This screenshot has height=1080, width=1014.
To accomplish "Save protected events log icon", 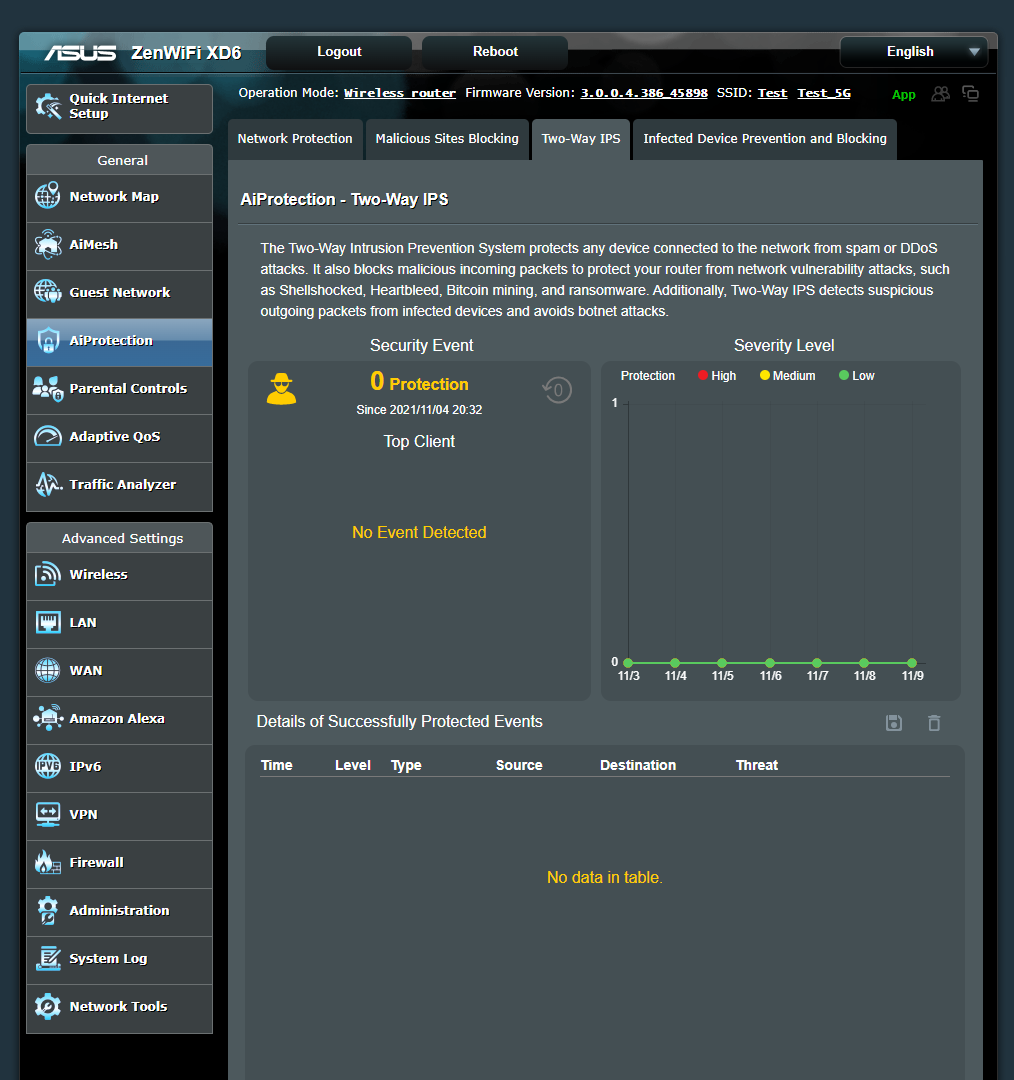I will click(x=893, y=723).
